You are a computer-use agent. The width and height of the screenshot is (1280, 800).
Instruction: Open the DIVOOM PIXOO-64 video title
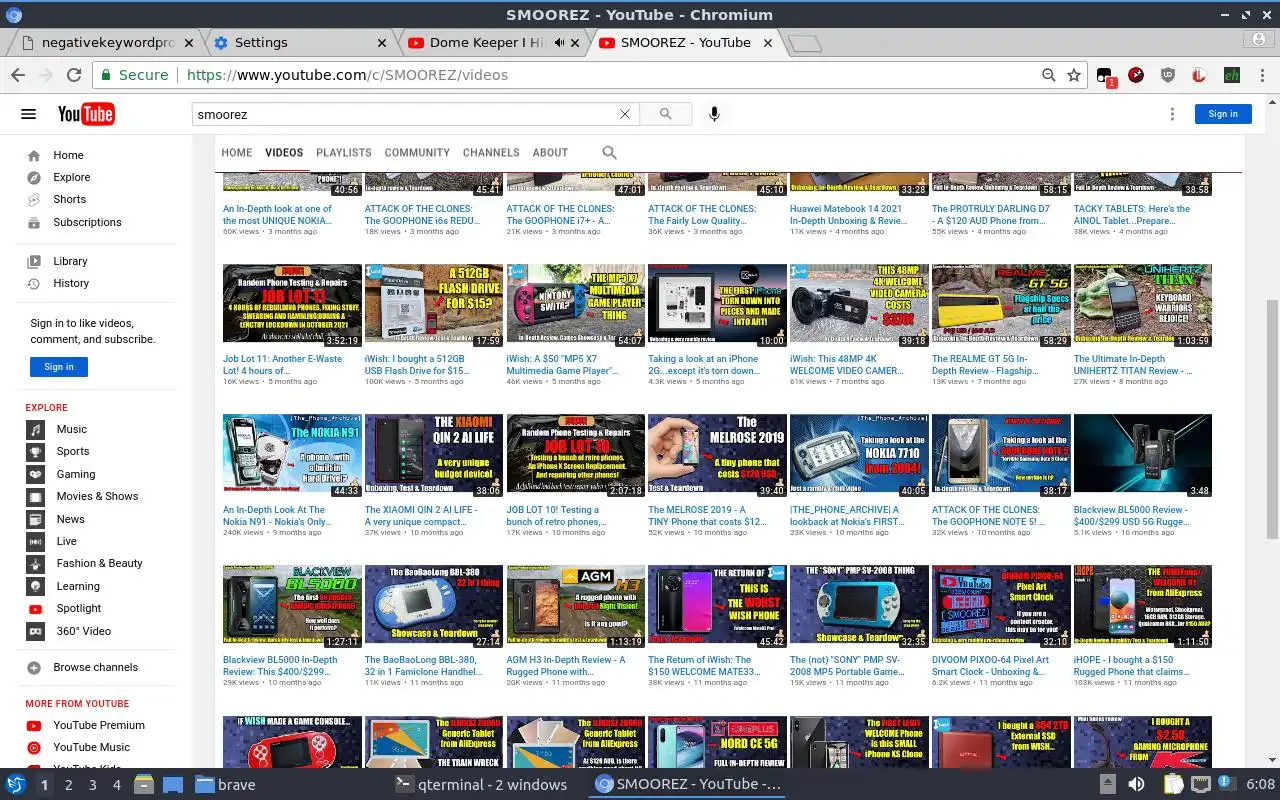[x=991, y=665]
